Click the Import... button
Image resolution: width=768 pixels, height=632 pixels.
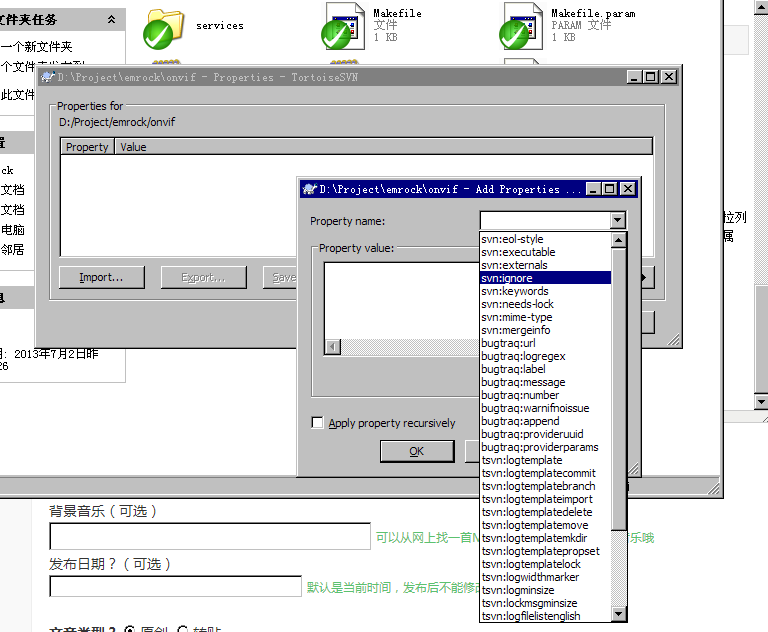point(101,277)
